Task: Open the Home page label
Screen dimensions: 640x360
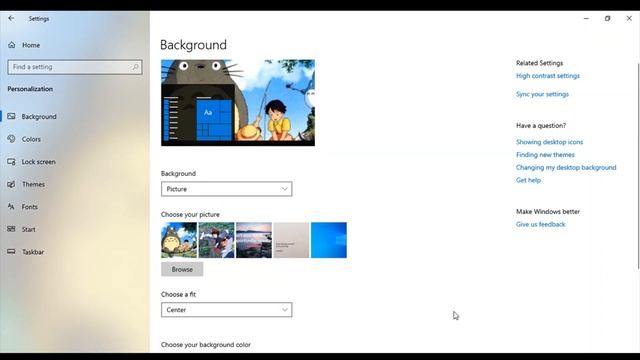Action: 31,45
